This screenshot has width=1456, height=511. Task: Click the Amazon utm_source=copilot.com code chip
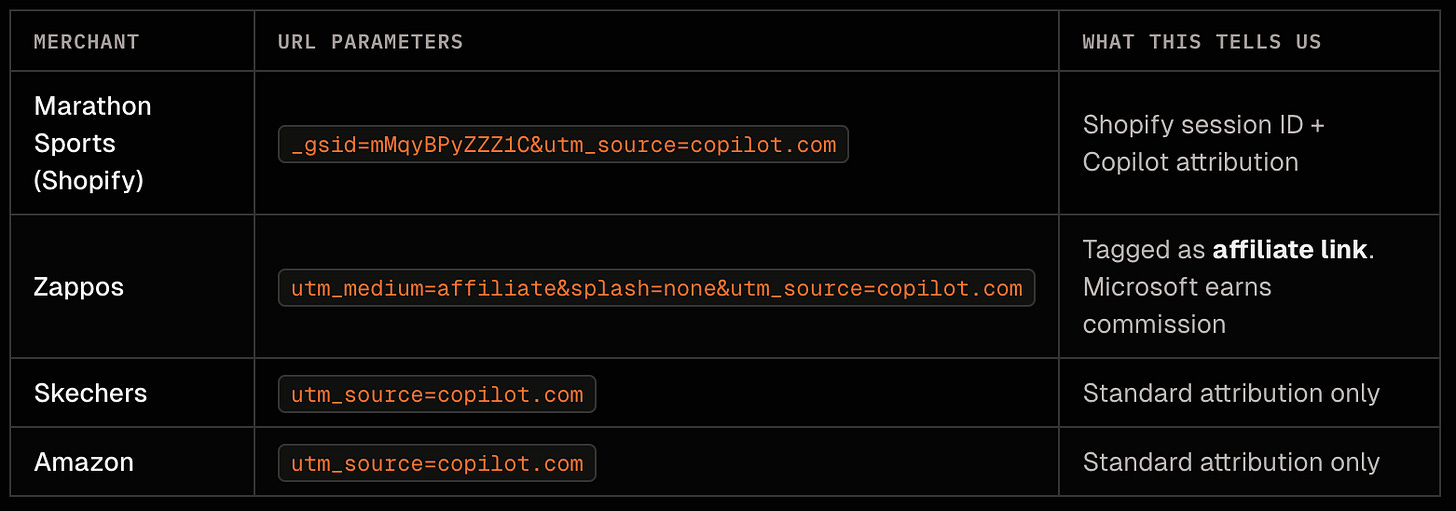437,463
